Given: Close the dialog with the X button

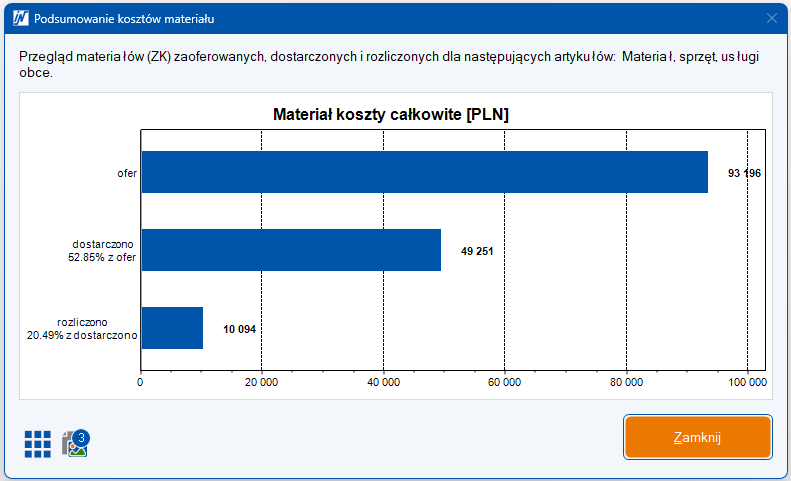Looking at the screenshot, I should (771, 18).
